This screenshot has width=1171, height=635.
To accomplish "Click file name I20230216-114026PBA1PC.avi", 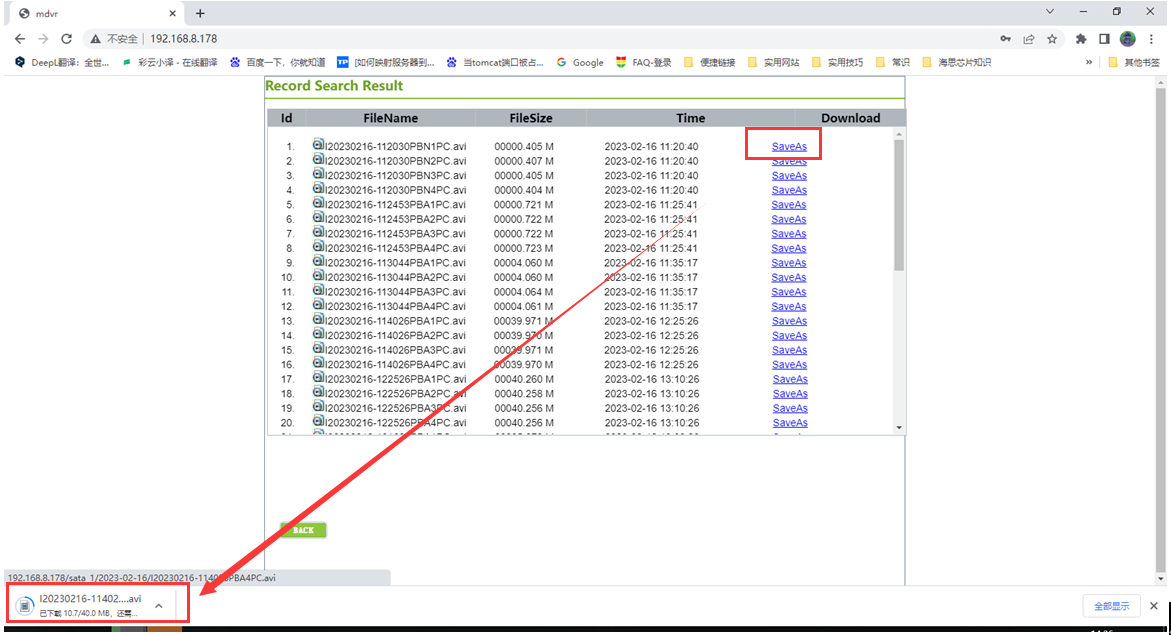I will coord(395,320).
